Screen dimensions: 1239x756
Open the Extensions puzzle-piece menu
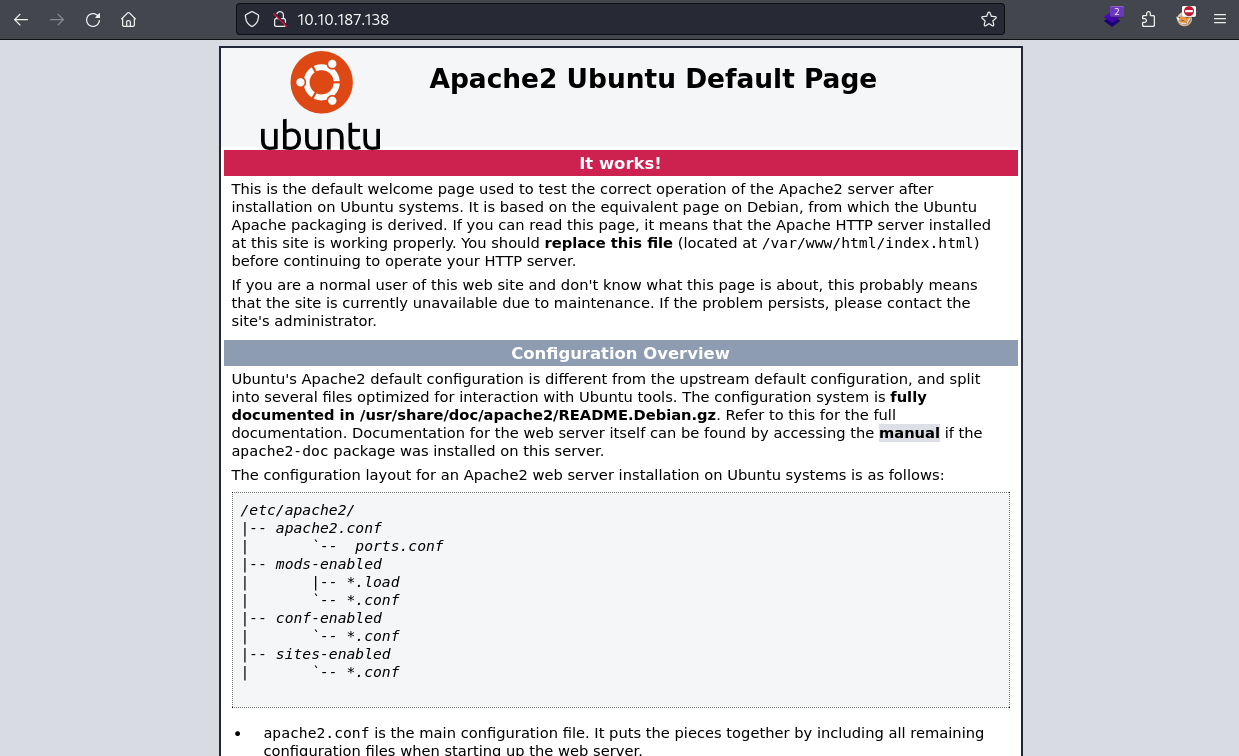(x=1148, y=19)
